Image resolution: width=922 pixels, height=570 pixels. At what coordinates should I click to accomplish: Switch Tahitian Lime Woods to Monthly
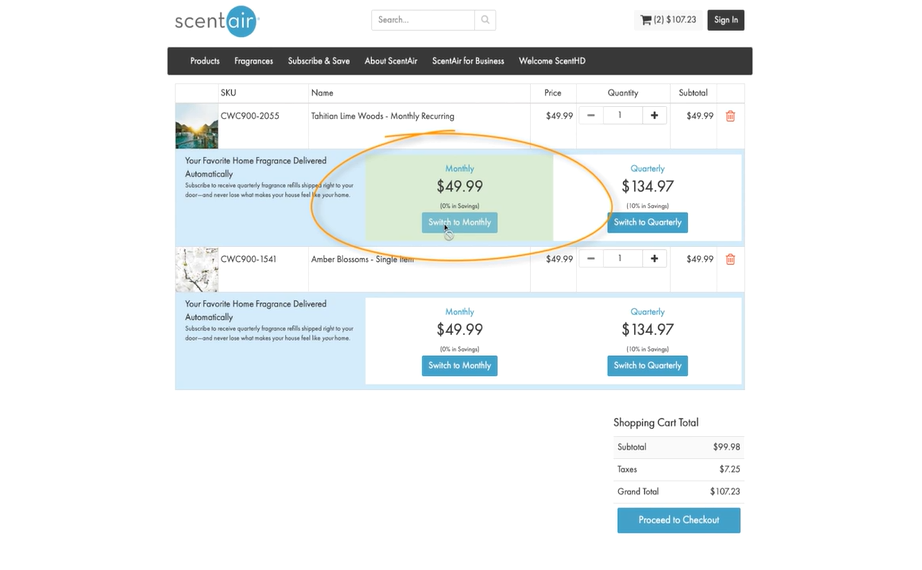[x=459, y=222]
